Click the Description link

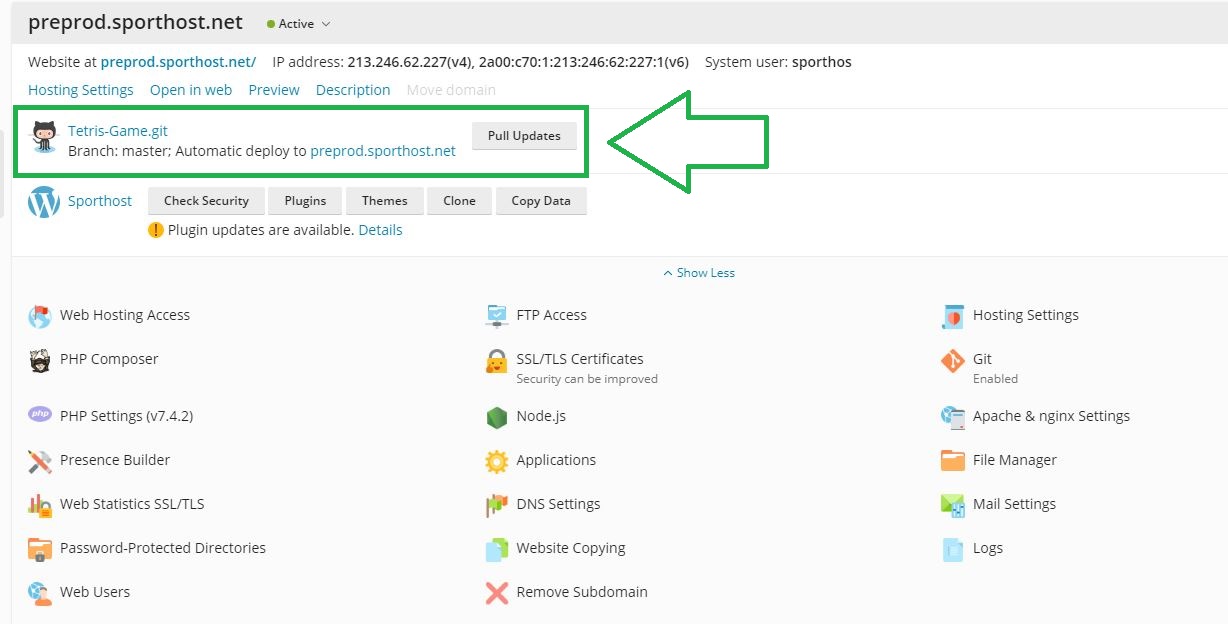point(353,90)
